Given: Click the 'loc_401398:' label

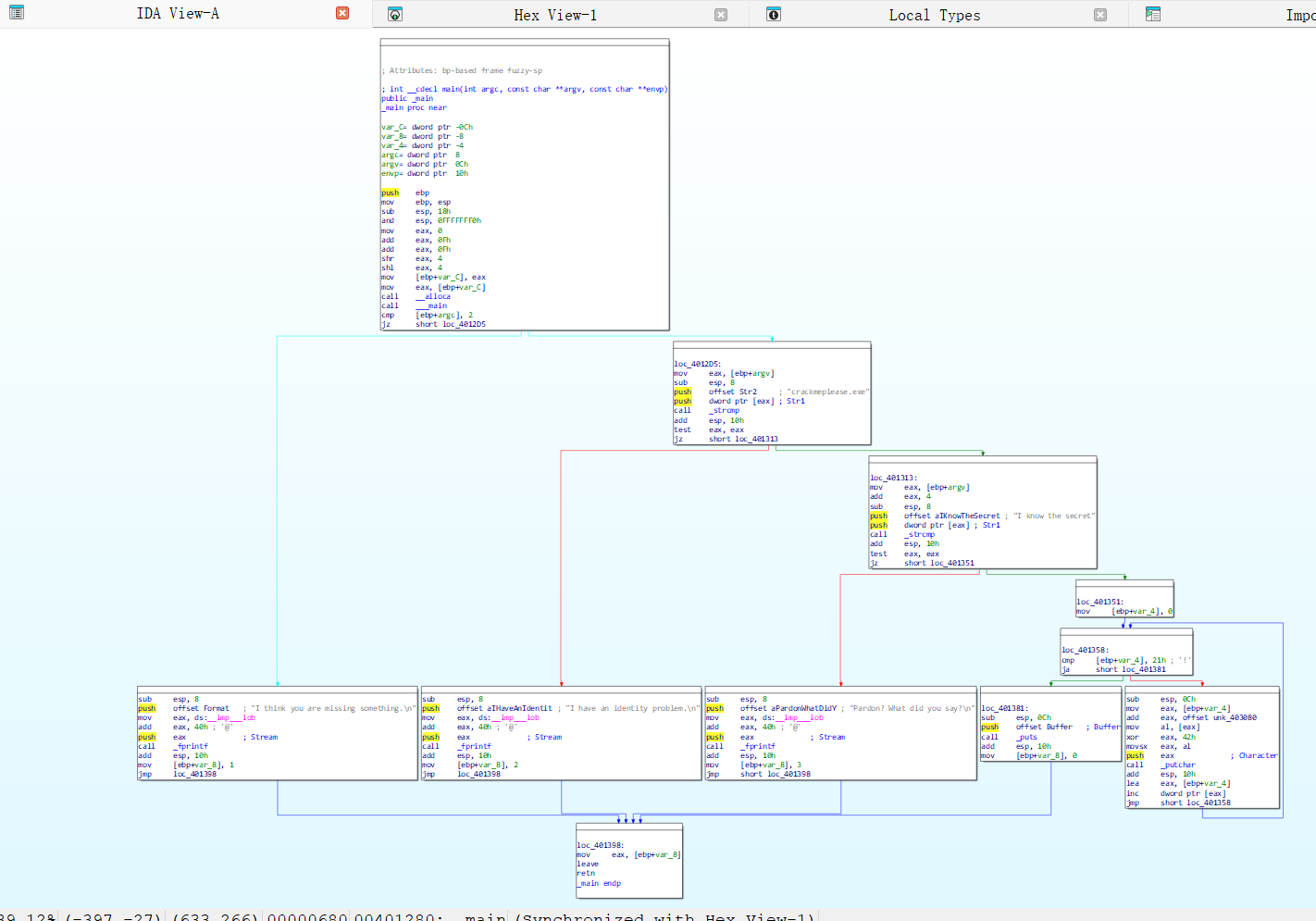Looking at the screenshot, I should [x=601, y=845].
